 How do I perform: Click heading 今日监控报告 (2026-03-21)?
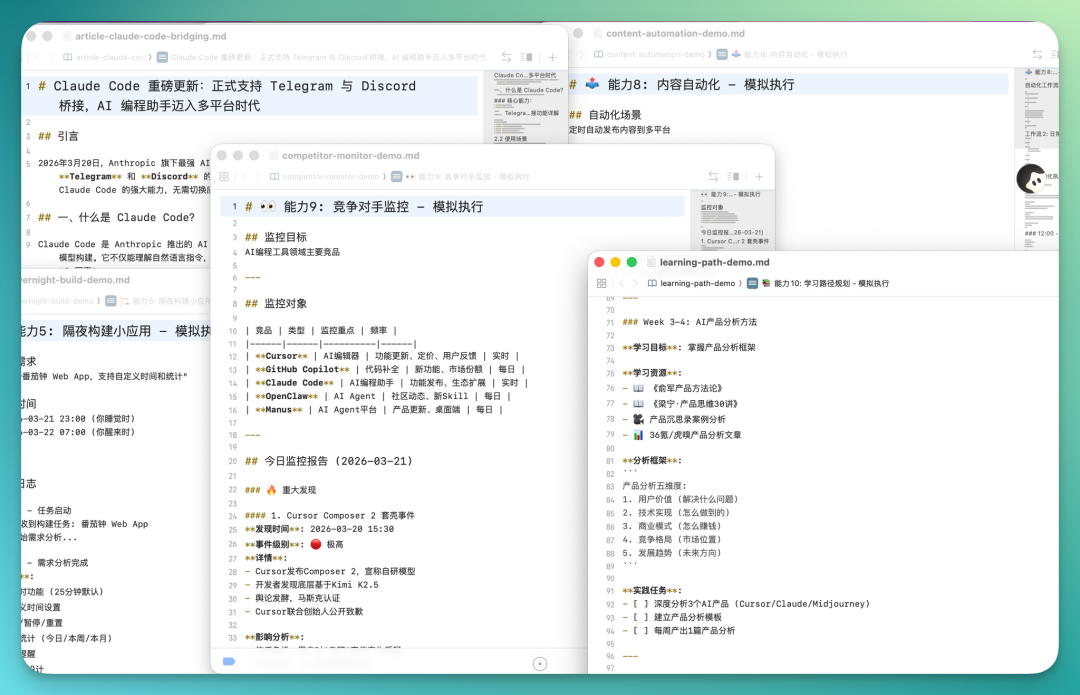coord(329,461)
